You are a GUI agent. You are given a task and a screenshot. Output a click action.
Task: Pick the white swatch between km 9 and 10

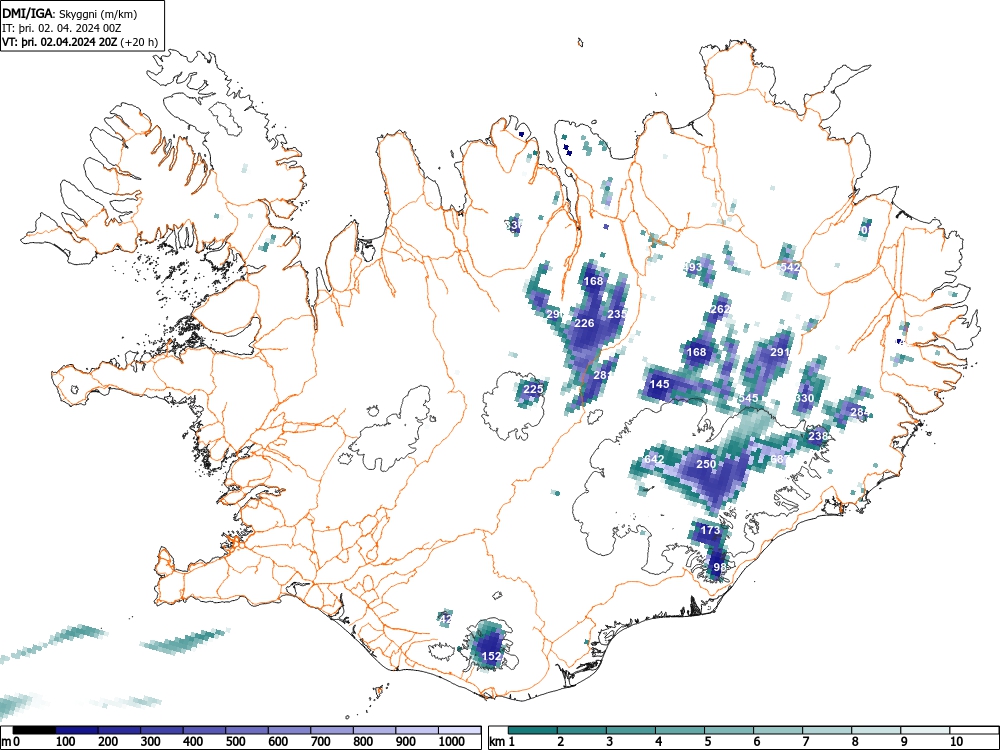click(x=925, y=730)
